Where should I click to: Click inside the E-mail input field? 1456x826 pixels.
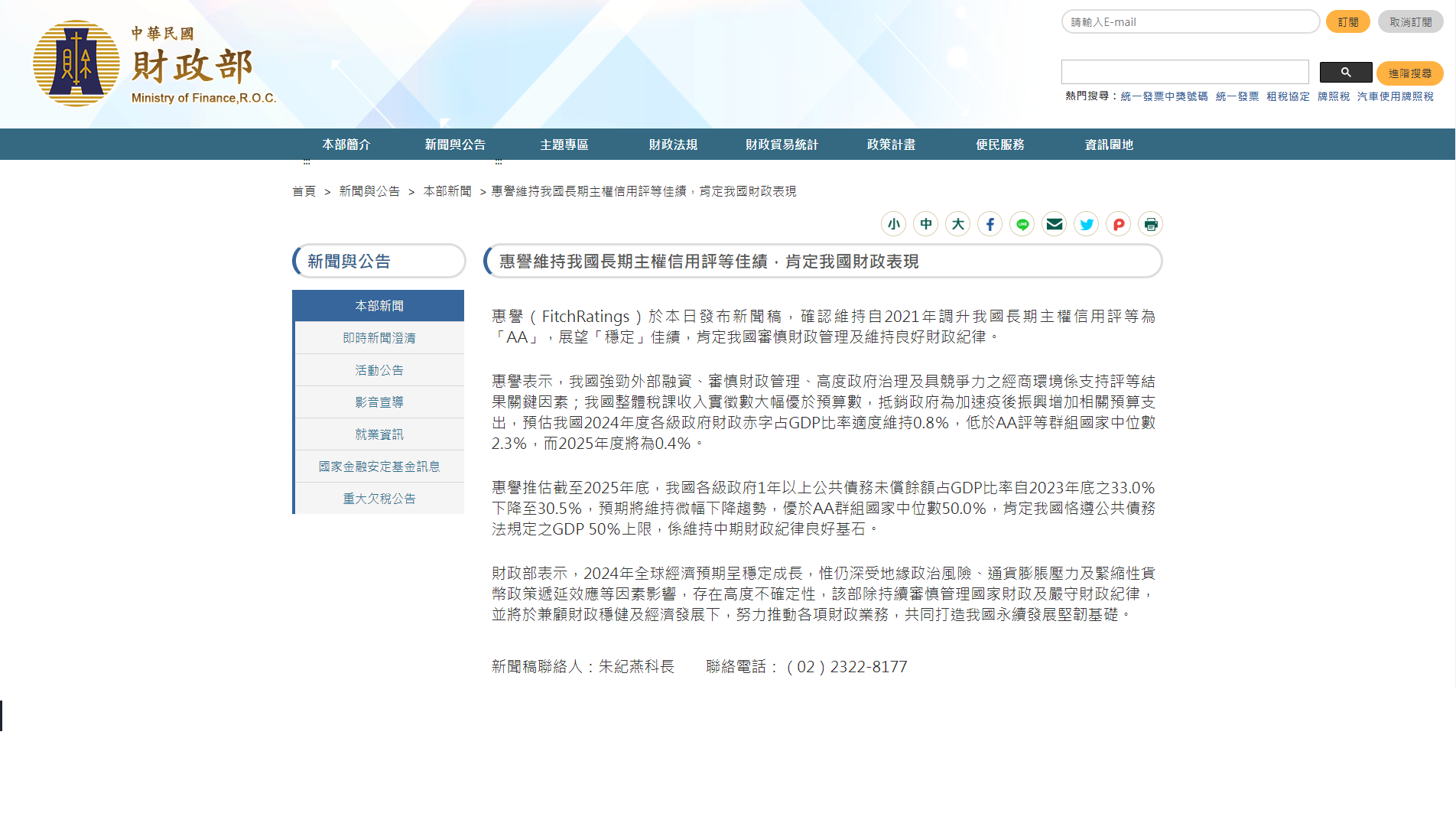point(1189,21)
